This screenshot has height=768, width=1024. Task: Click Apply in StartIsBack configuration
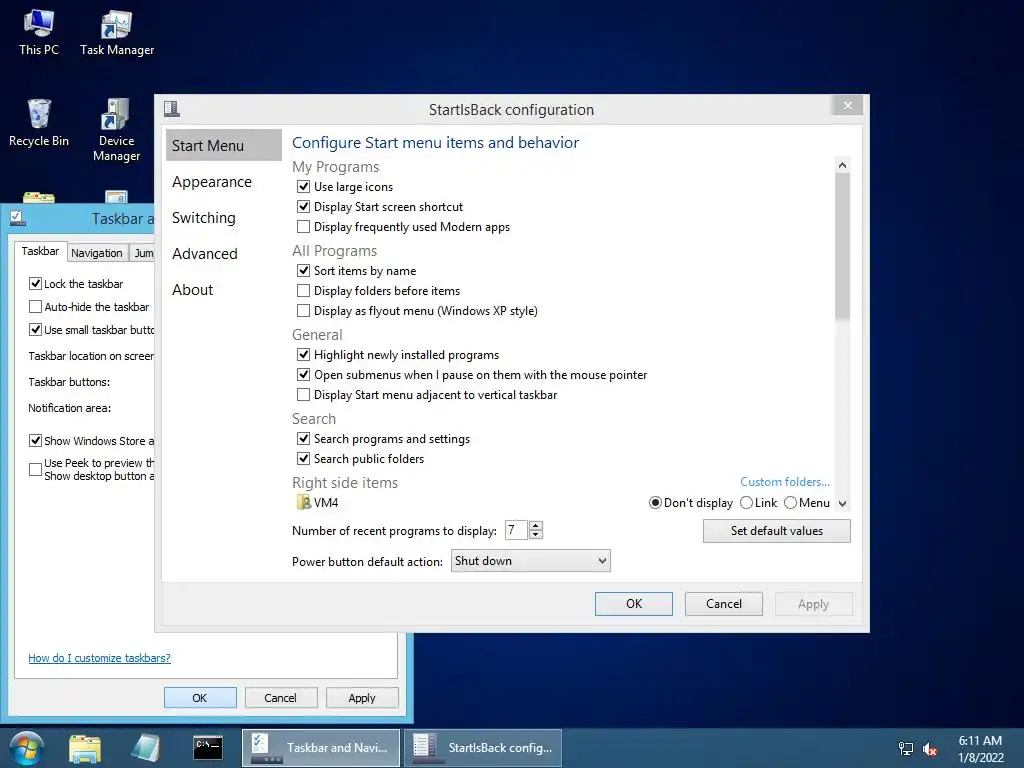[813, 604]
